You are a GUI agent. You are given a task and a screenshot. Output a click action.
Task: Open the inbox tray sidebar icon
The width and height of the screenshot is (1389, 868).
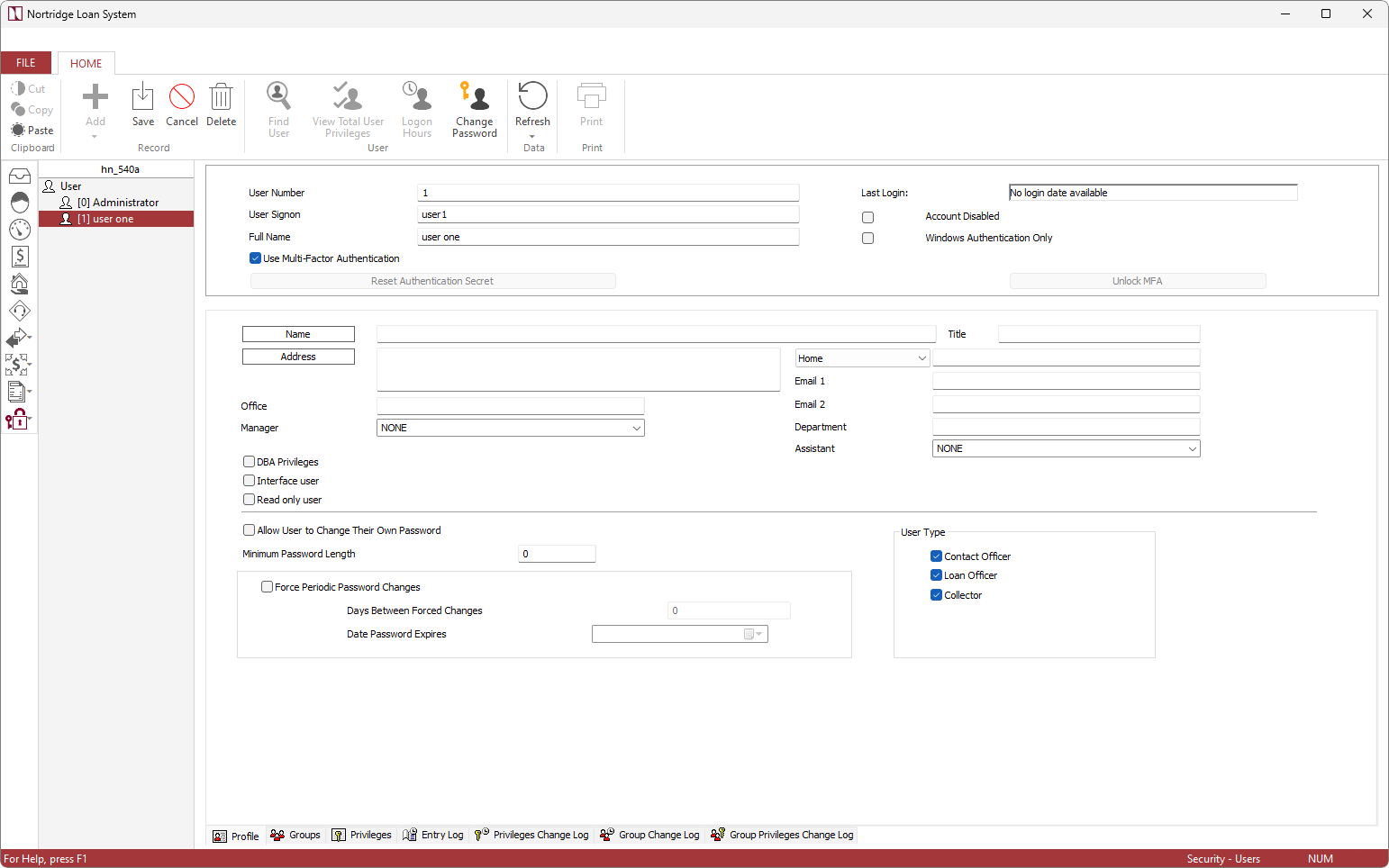click(x=19, y=176)
